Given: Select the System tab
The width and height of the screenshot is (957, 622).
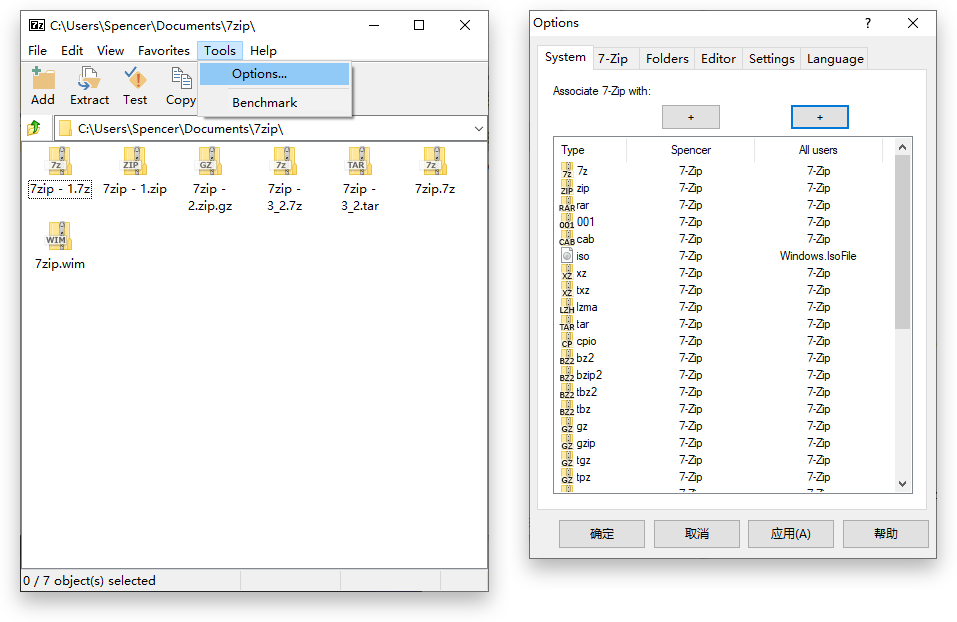Looking at the screenshot, I should [x=565, y=57].
